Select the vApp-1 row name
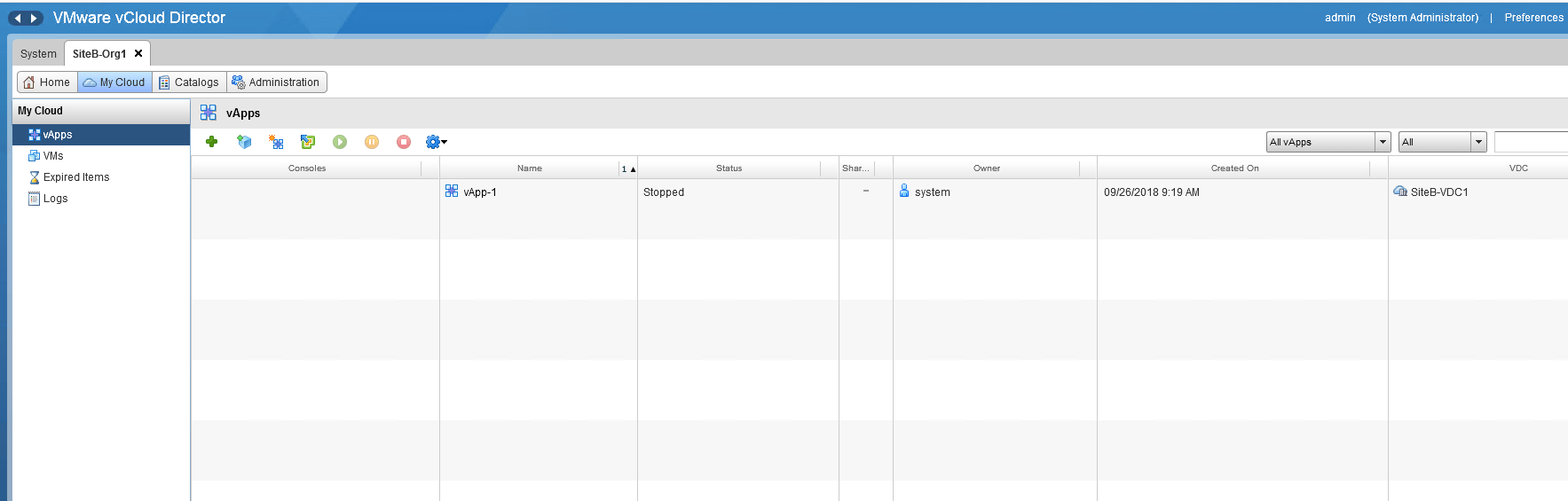Screen dimensions: 1568x501 [480, 192]
